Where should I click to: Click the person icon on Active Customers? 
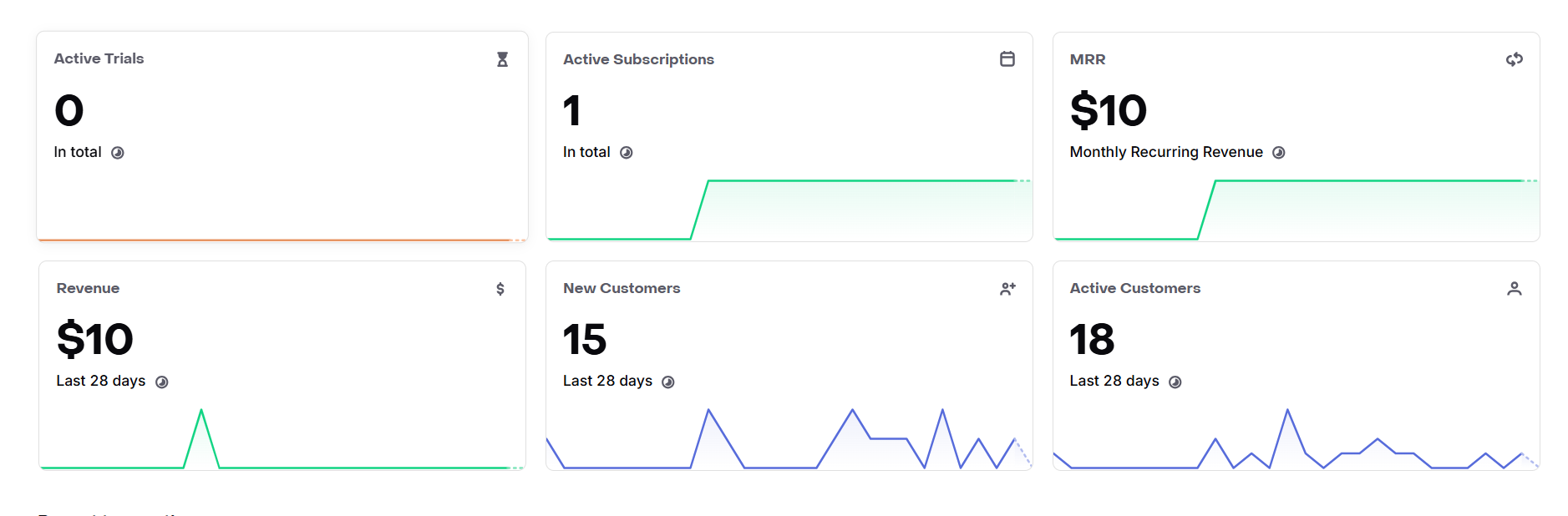pos(1515,289)
